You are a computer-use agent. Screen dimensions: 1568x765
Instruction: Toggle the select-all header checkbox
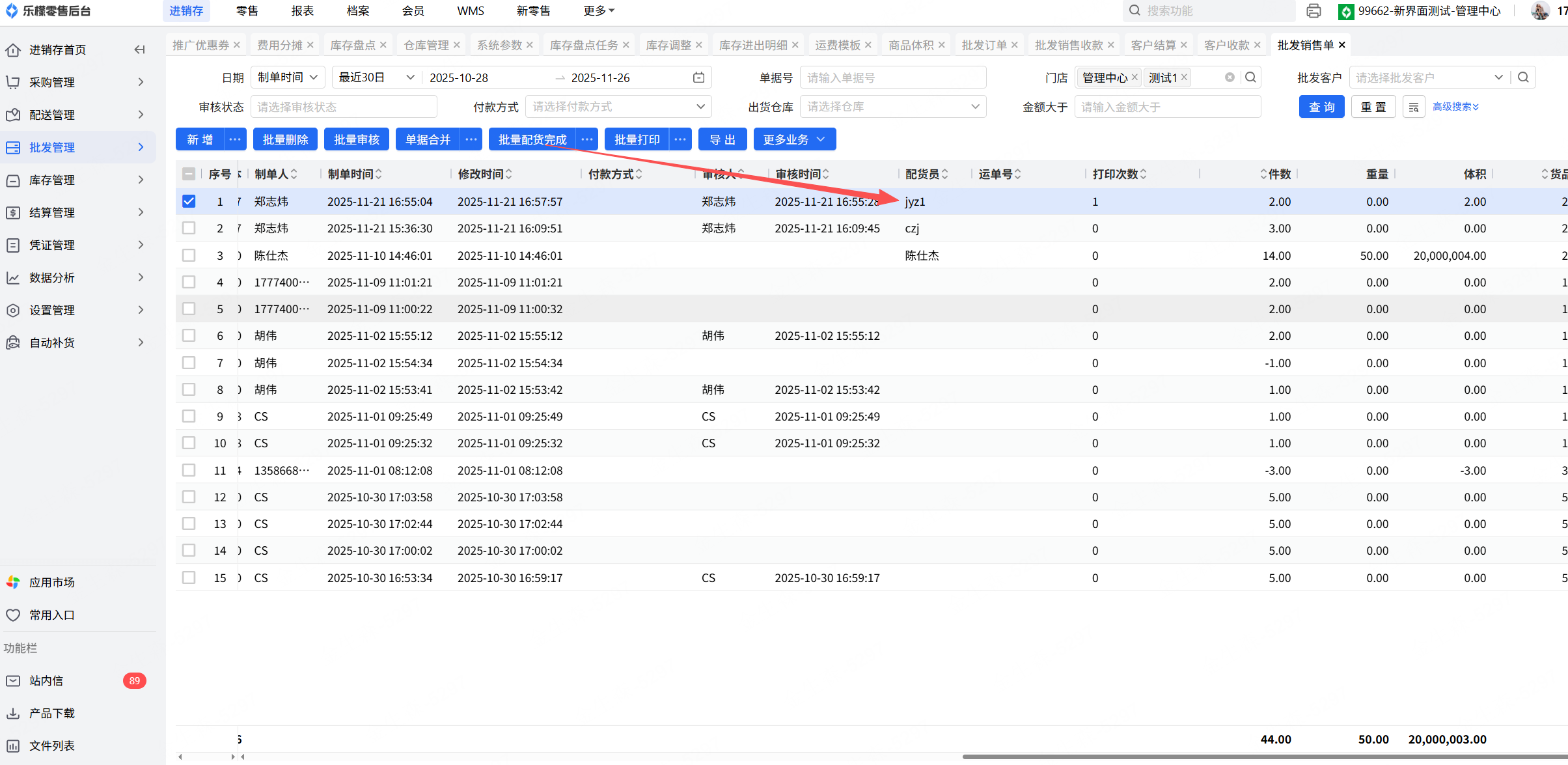coord(189,174)
